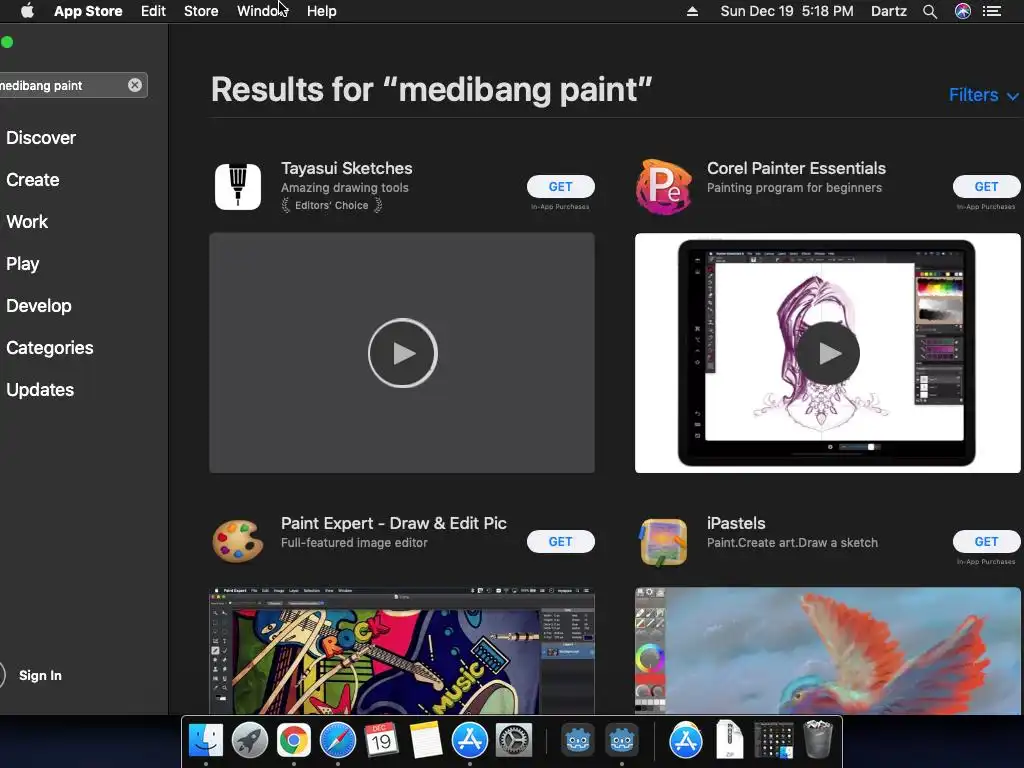The height and width of the screenshot is (768, 1024).
Task: Open the Corel Painter Essentials app icon
Action: pyautogui.click(x=664, y=187)
